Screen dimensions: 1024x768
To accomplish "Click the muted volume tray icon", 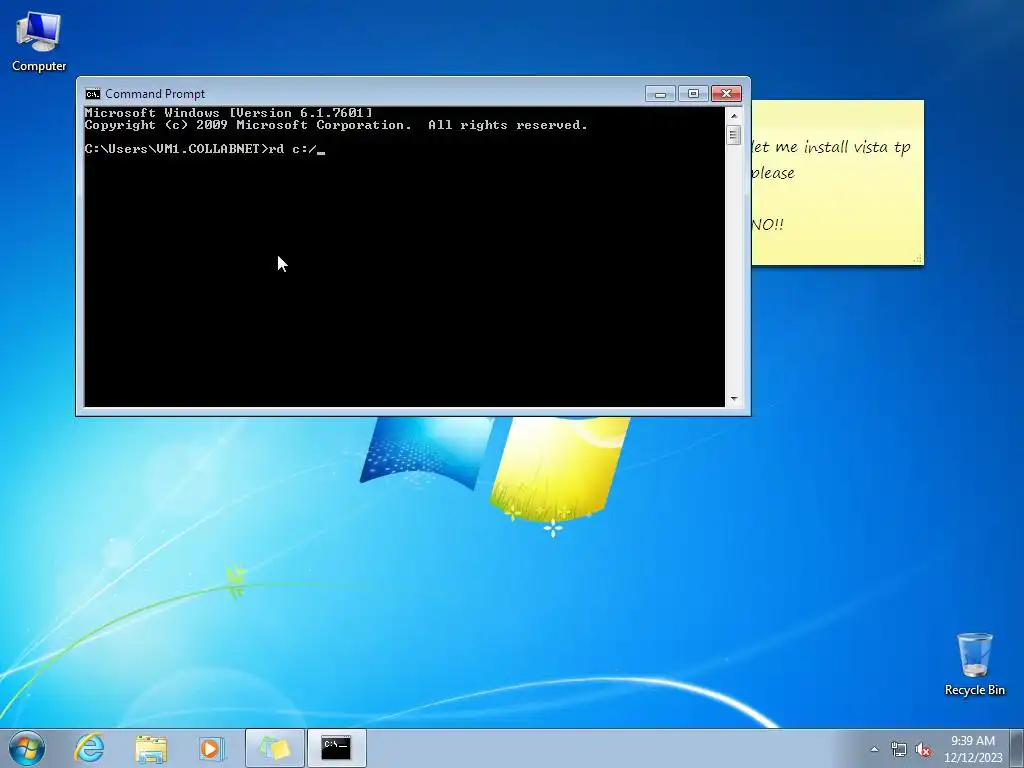I will tap(923, 749).
